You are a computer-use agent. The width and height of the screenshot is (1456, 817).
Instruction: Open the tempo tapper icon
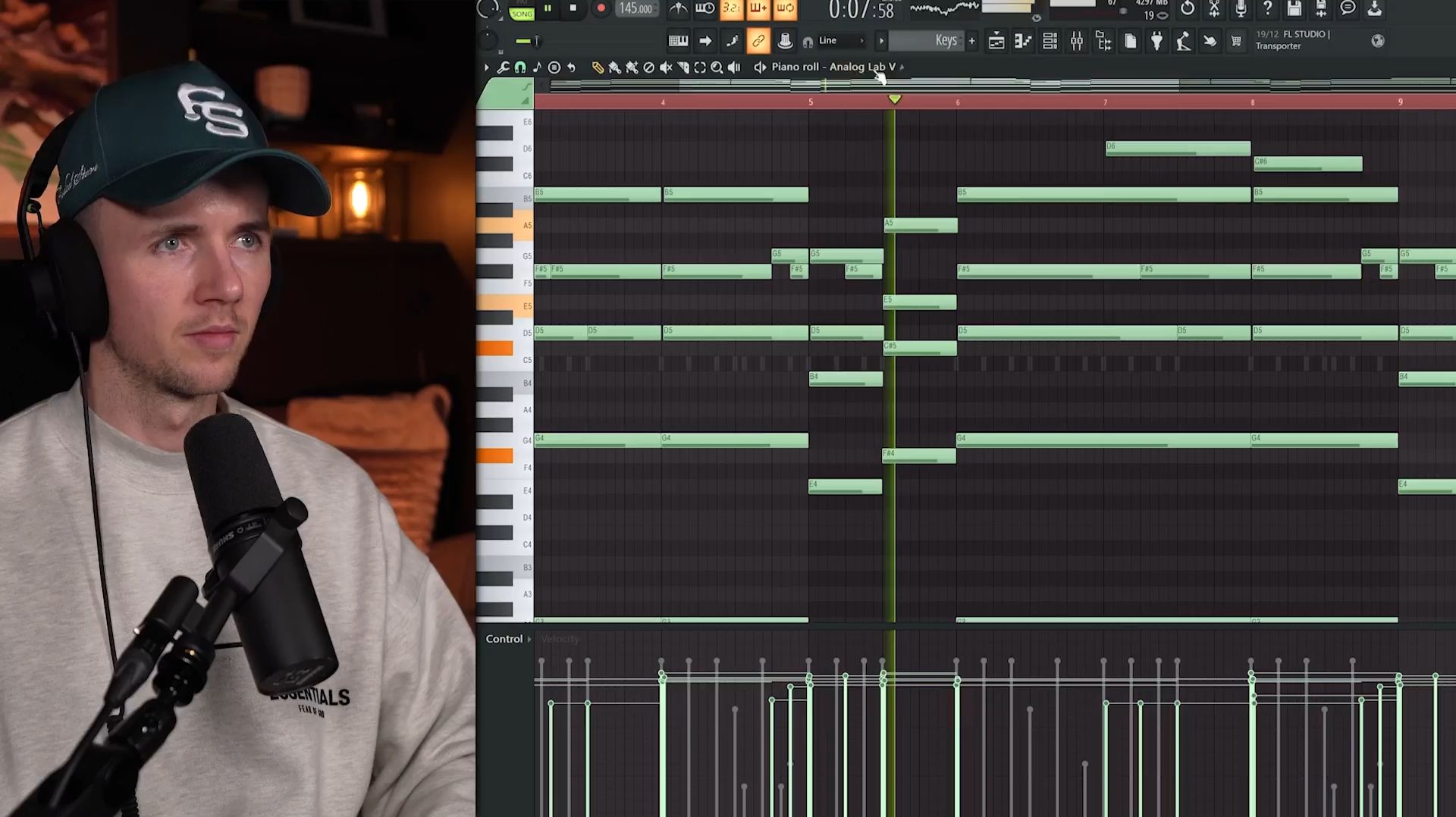[x=1183, y=42]
